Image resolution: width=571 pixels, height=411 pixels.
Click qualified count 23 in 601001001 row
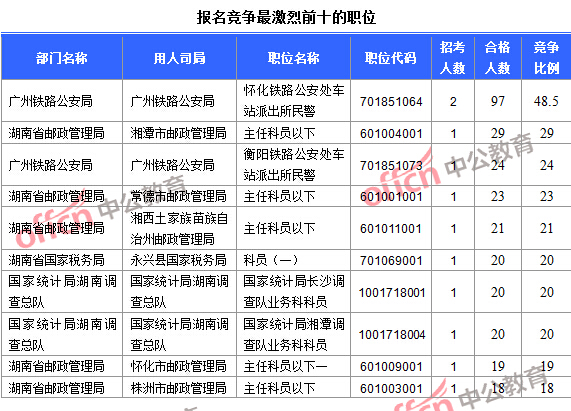click(498, 197)
